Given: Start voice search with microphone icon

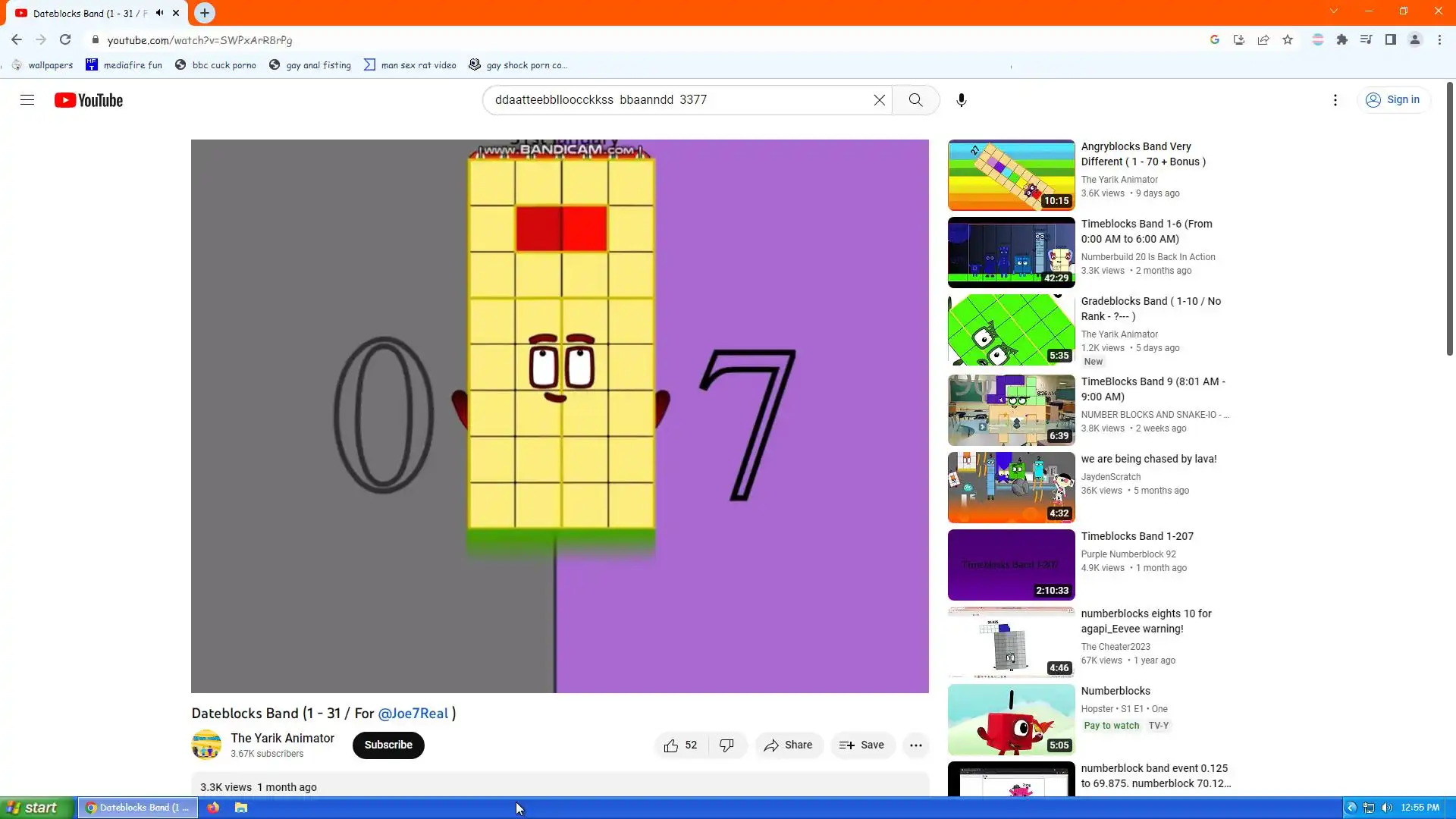Looking at the screenshot, I should (x=961, y=100).
